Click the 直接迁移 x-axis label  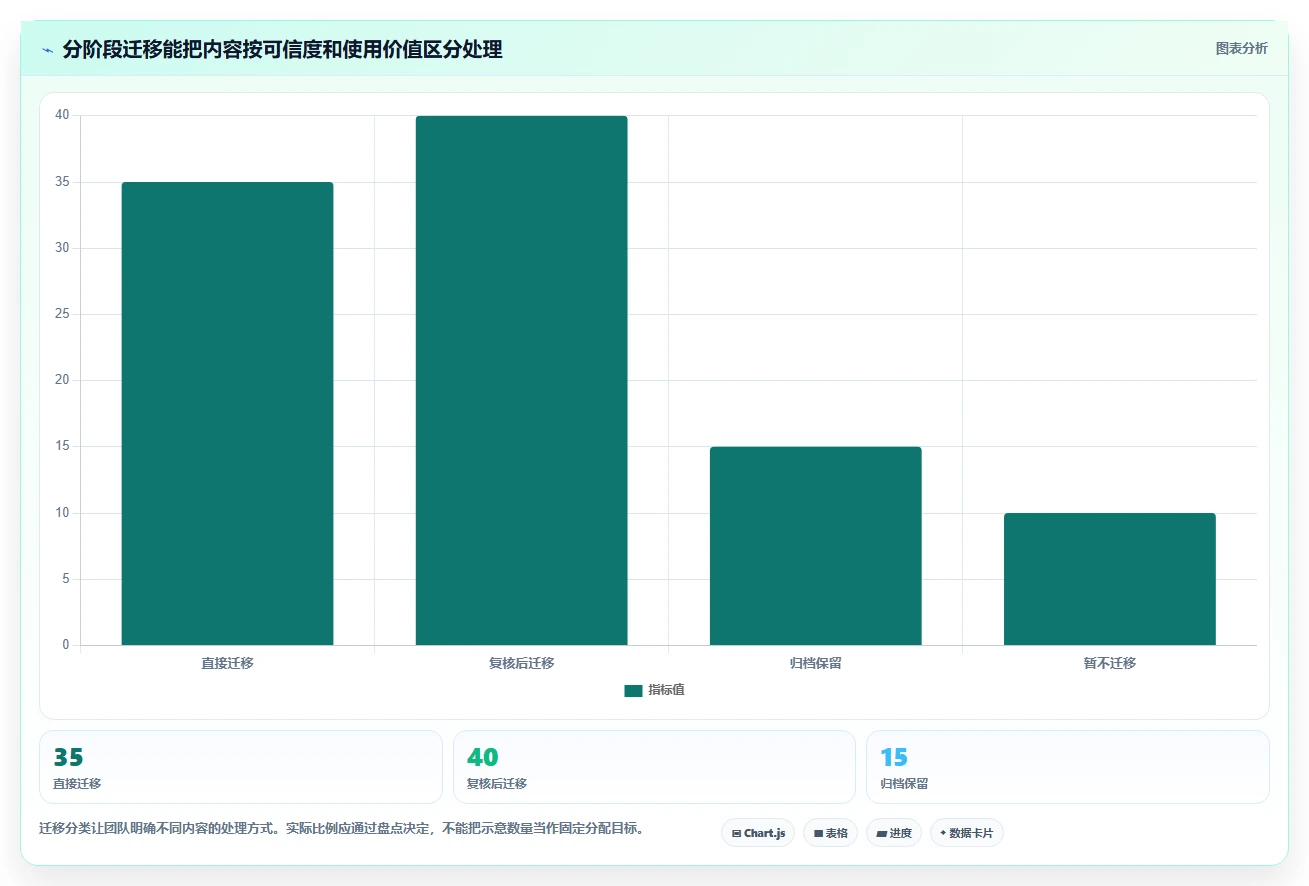click(227, 663)
